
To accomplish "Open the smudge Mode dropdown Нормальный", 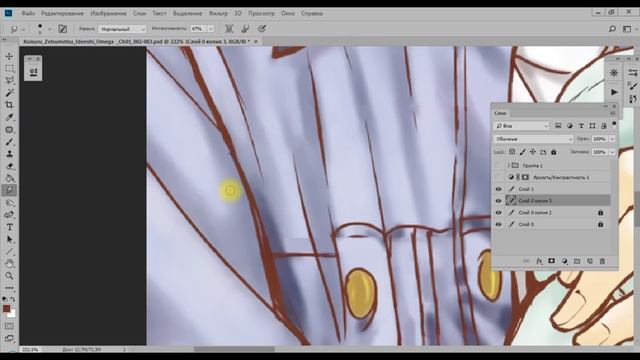I will pos(122,29).
